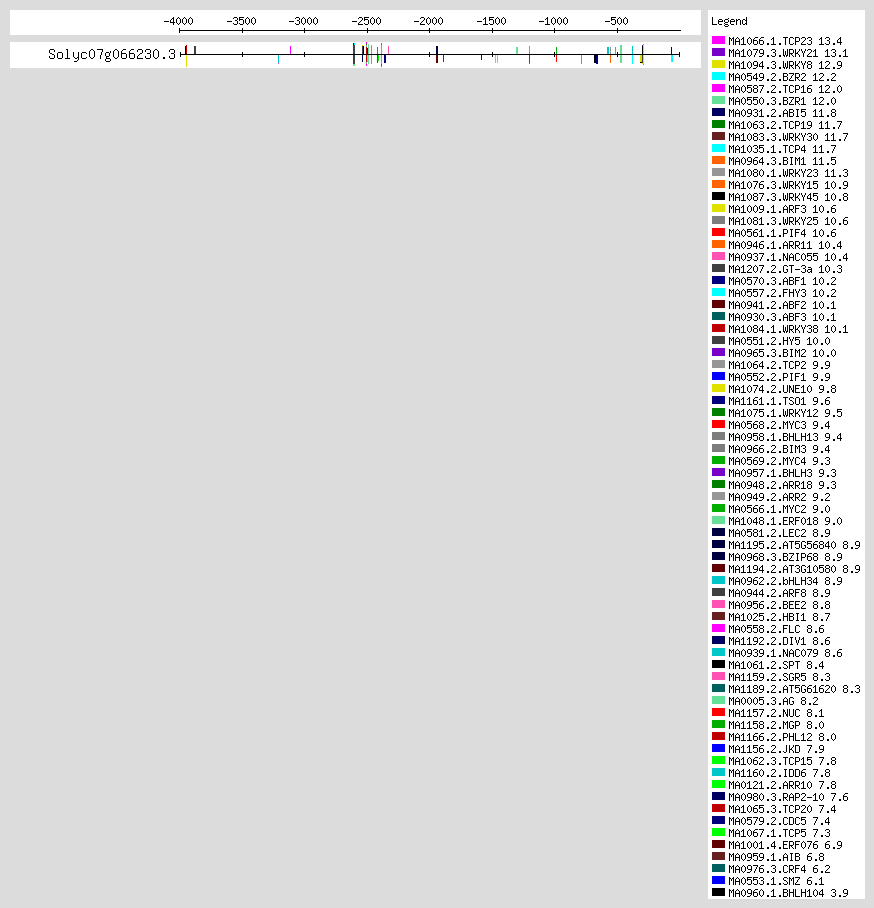Click the MA0552.2.PIF1 blue swatch
This screenshot has width=874, height=908.
pyautogui.click(x=718, y=377)
